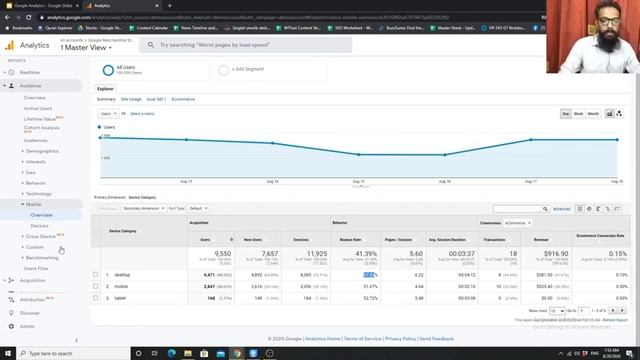
Task: Go to the previous table page arrow
Action: click(x=613, y=311)
